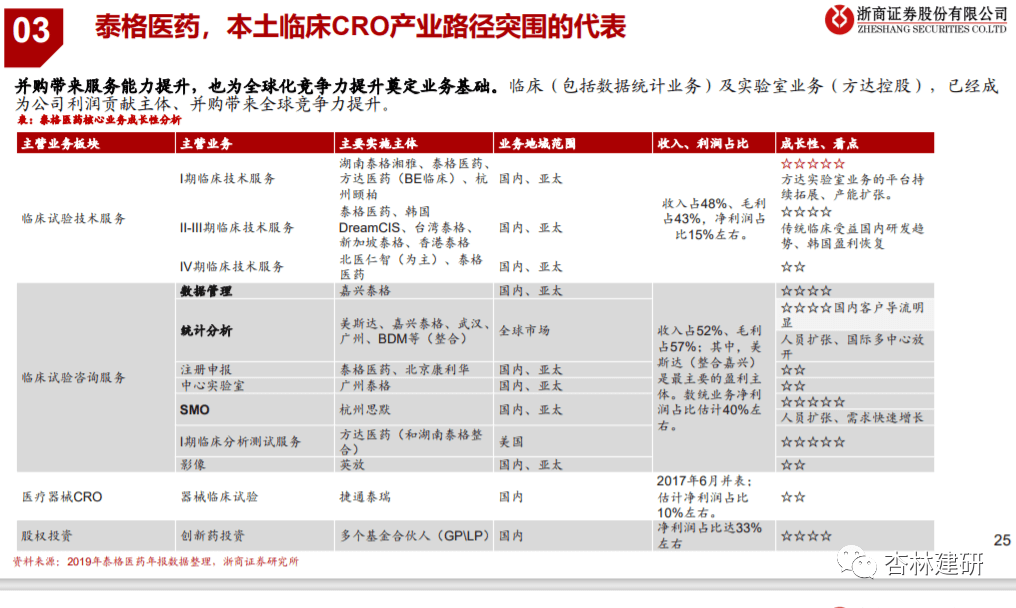1016x608 pixels.
Task: Click the cell starting "收入占52%、毛利占57%"
Action: 710,378
